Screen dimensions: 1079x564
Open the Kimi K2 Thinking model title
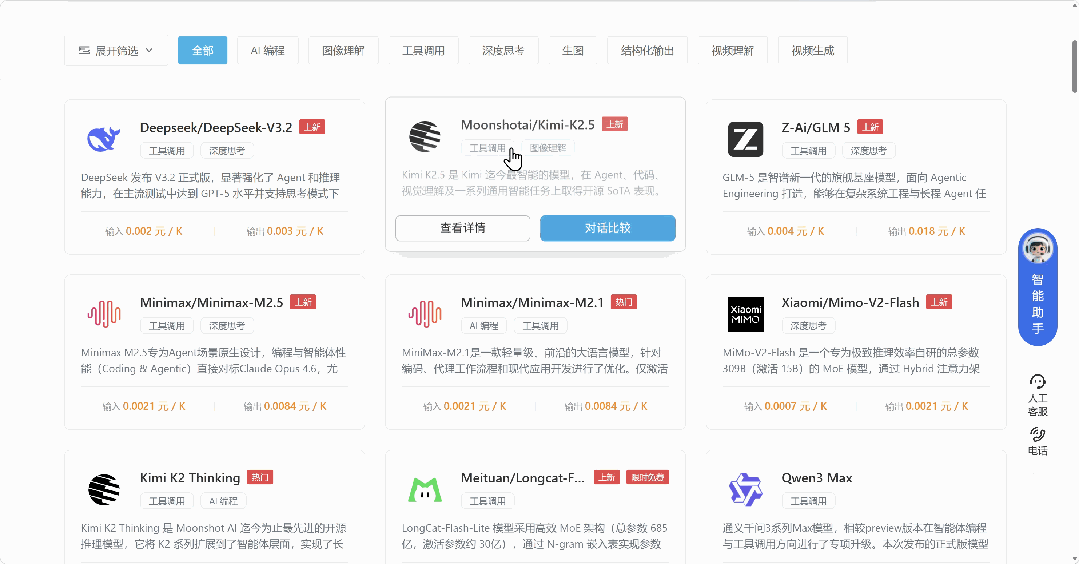tap(190, 477)
